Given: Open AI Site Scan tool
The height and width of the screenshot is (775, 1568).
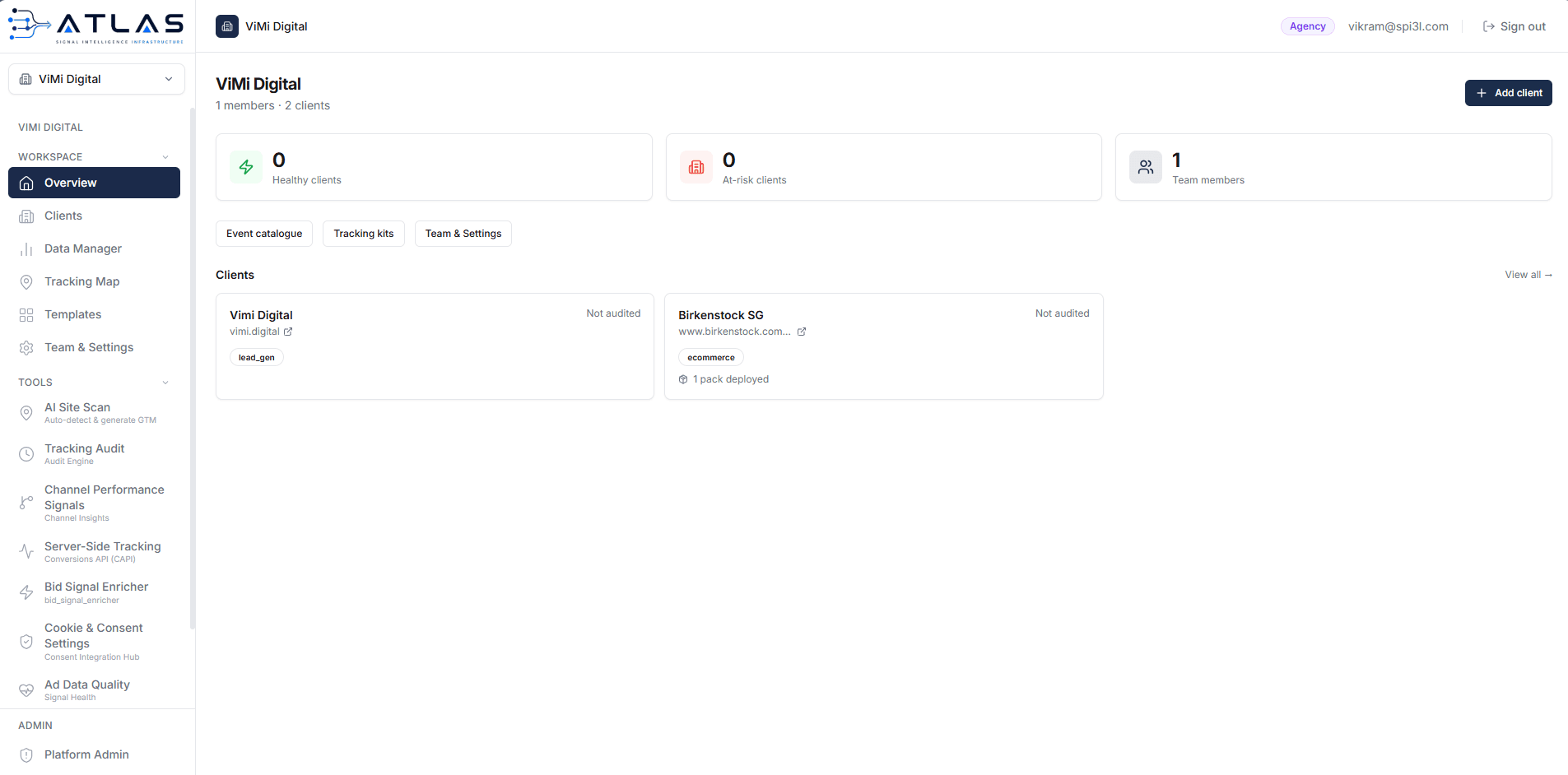Looking at the screenshot, I should (x=94, y=413).
